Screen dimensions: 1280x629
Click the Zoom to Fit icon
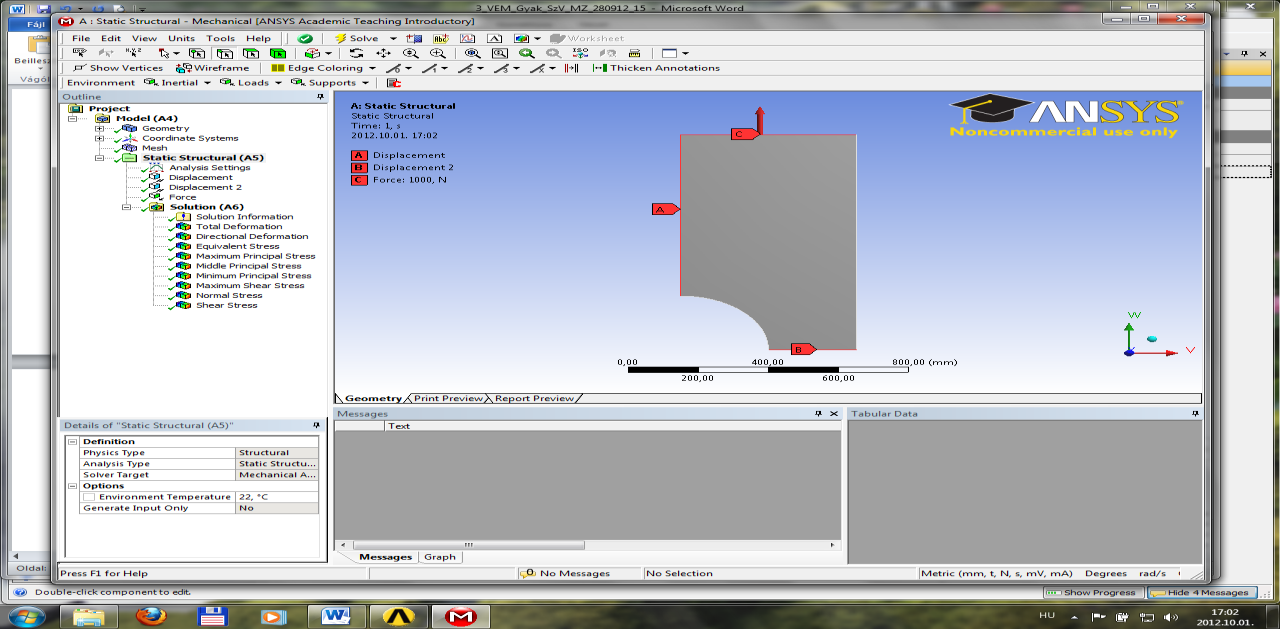pyautogui.click(x=472, y=53)
